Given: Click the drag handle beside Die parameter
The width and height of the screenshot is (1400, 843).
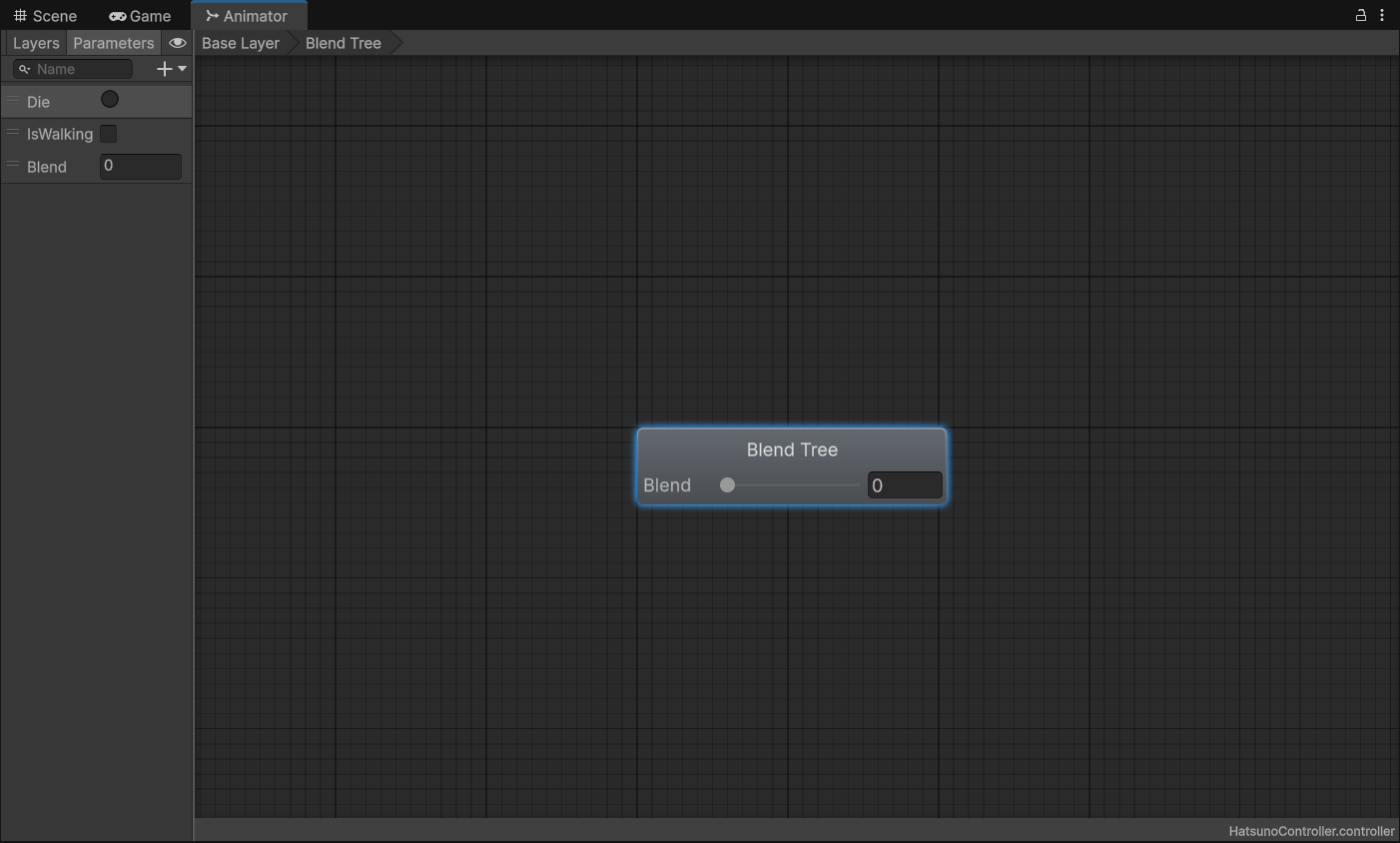Looking at the screenshot, I should tap(13, 101).
